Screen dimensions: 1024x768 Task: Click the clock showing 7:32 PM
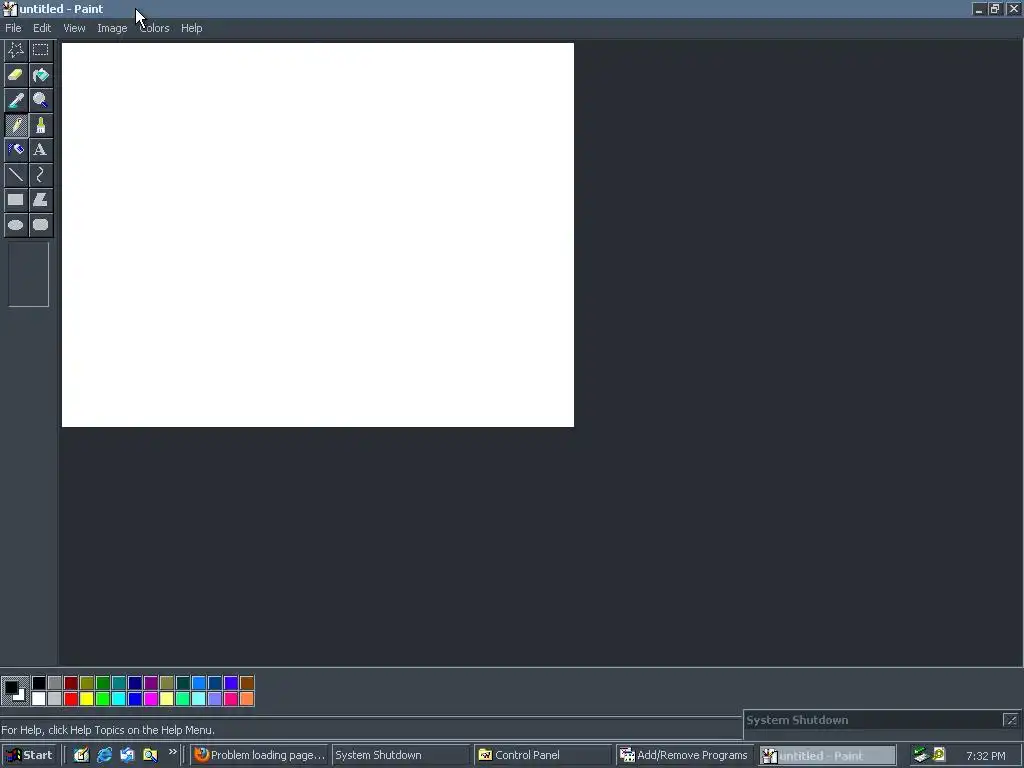click(985, 756)
